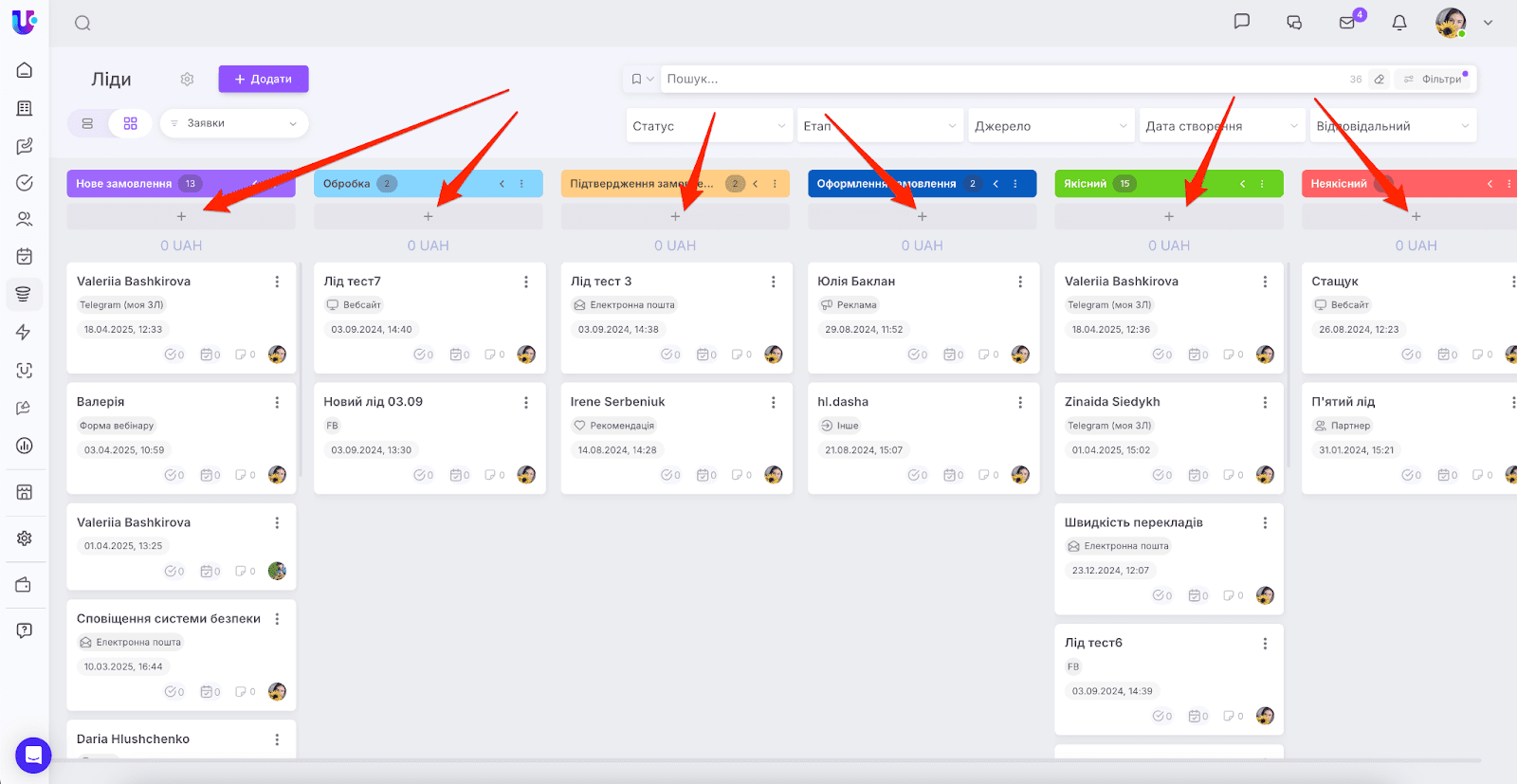Click the assignee avatar on Валерія card
Viewport: 1517px width, 784px height.
[x=278, y=475]
